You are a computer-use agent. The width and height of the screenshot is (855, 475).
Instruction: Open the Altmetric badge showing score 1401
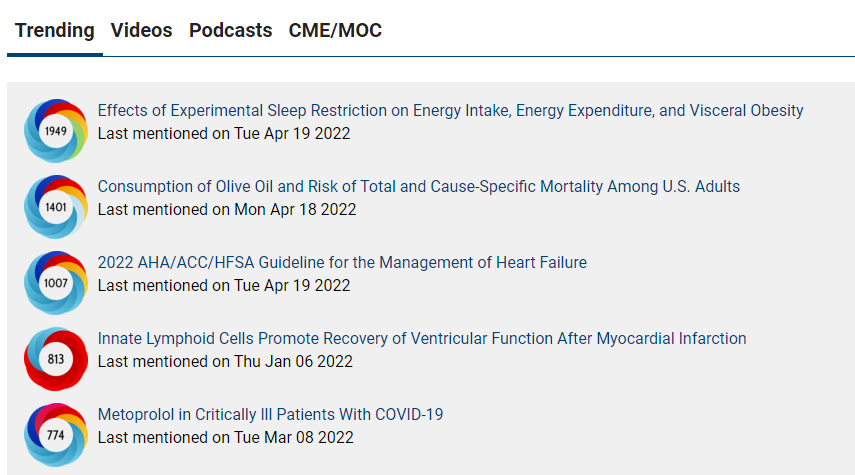coord(56,207)
